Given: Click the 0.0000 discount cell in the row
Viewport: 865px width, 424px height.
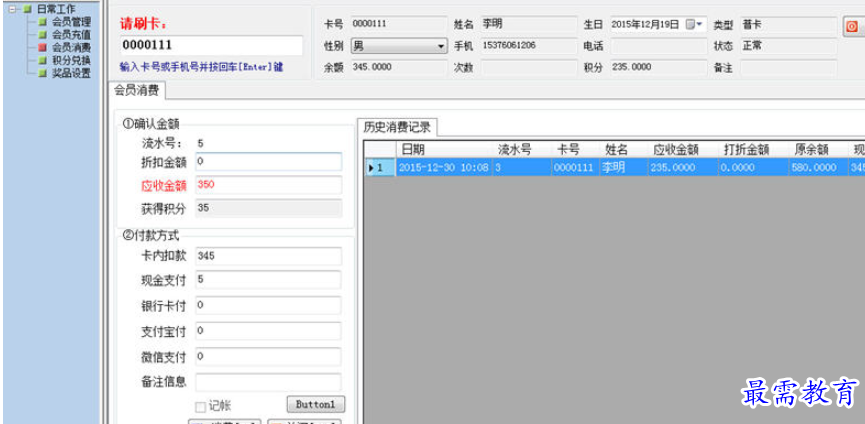Looking at the screenshot, I should tap(754, 168).
